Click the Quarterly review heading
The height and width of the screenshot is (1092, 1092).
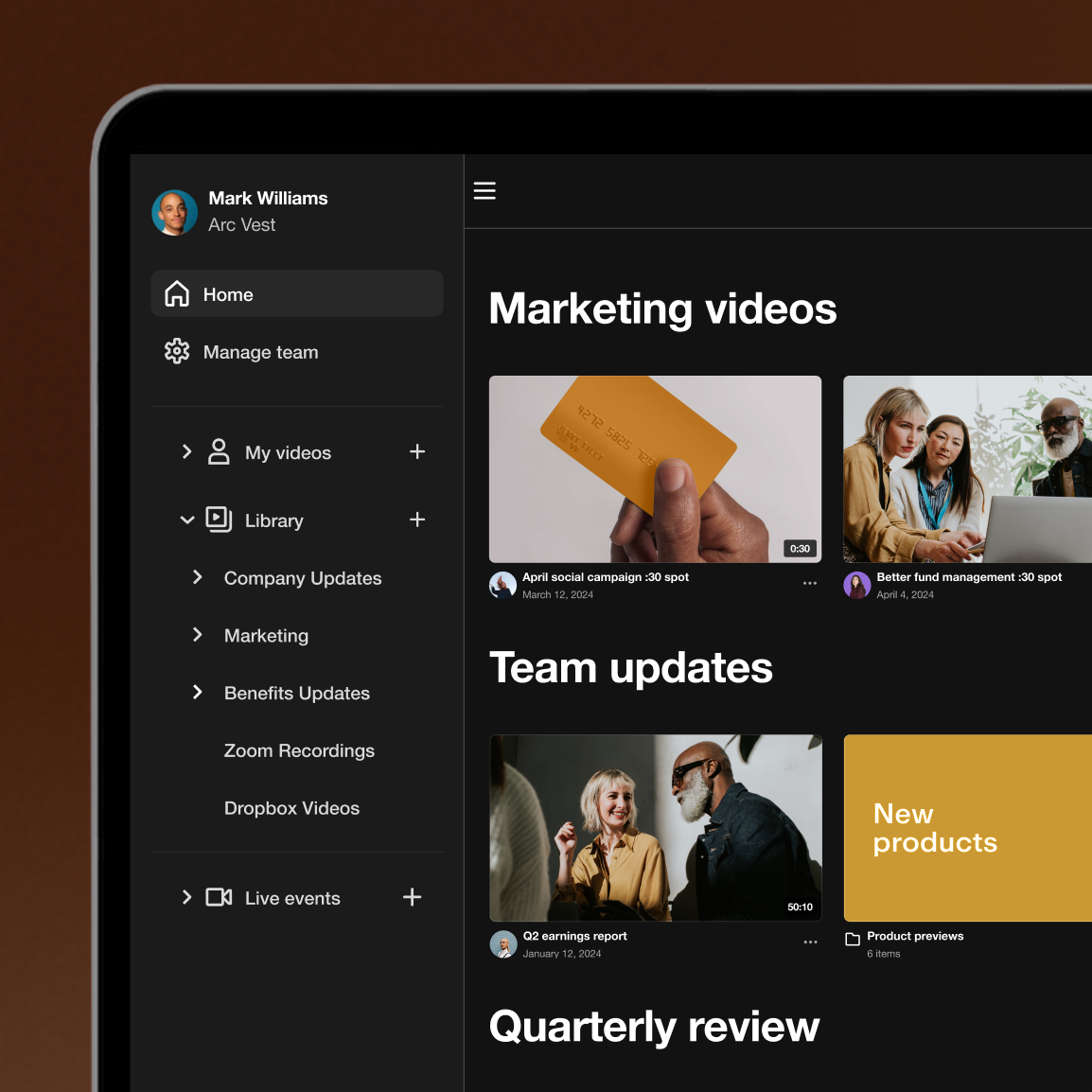pos(654,1027)
